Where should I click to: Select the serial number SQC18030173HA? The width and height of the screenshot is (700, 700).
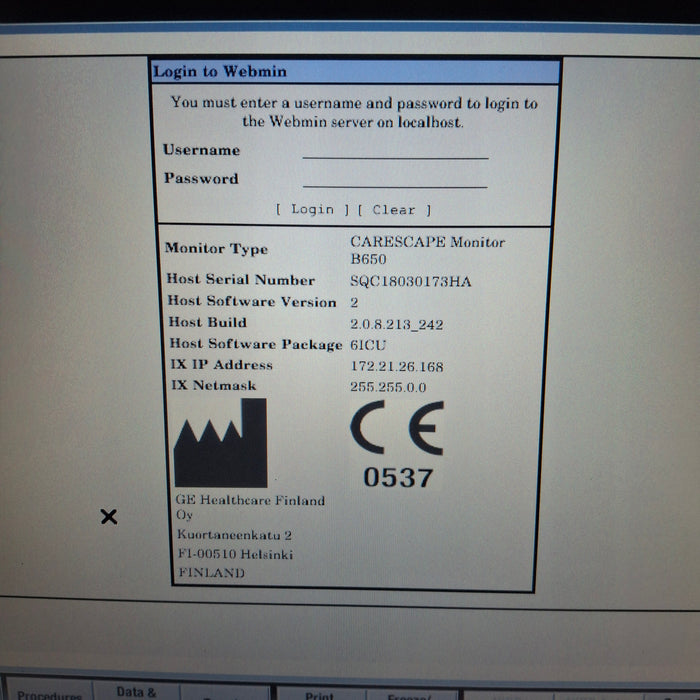click(x=410, y=281)
